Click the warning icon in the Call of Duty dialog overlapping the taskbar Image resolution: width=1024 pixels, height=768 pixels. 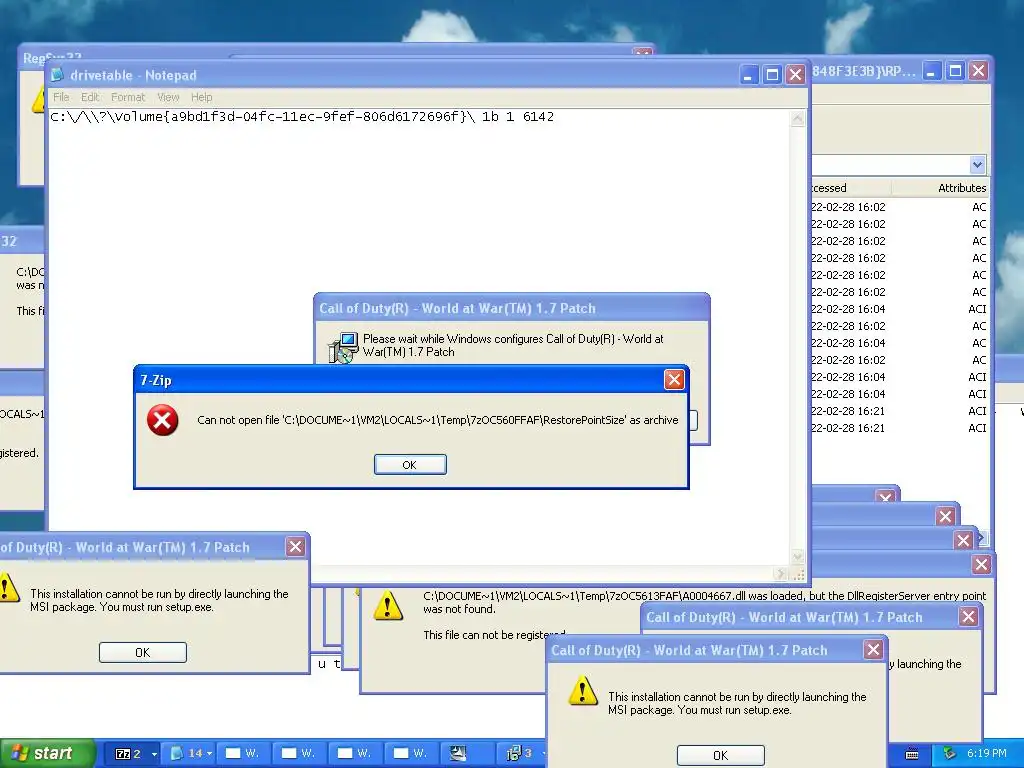583,691
